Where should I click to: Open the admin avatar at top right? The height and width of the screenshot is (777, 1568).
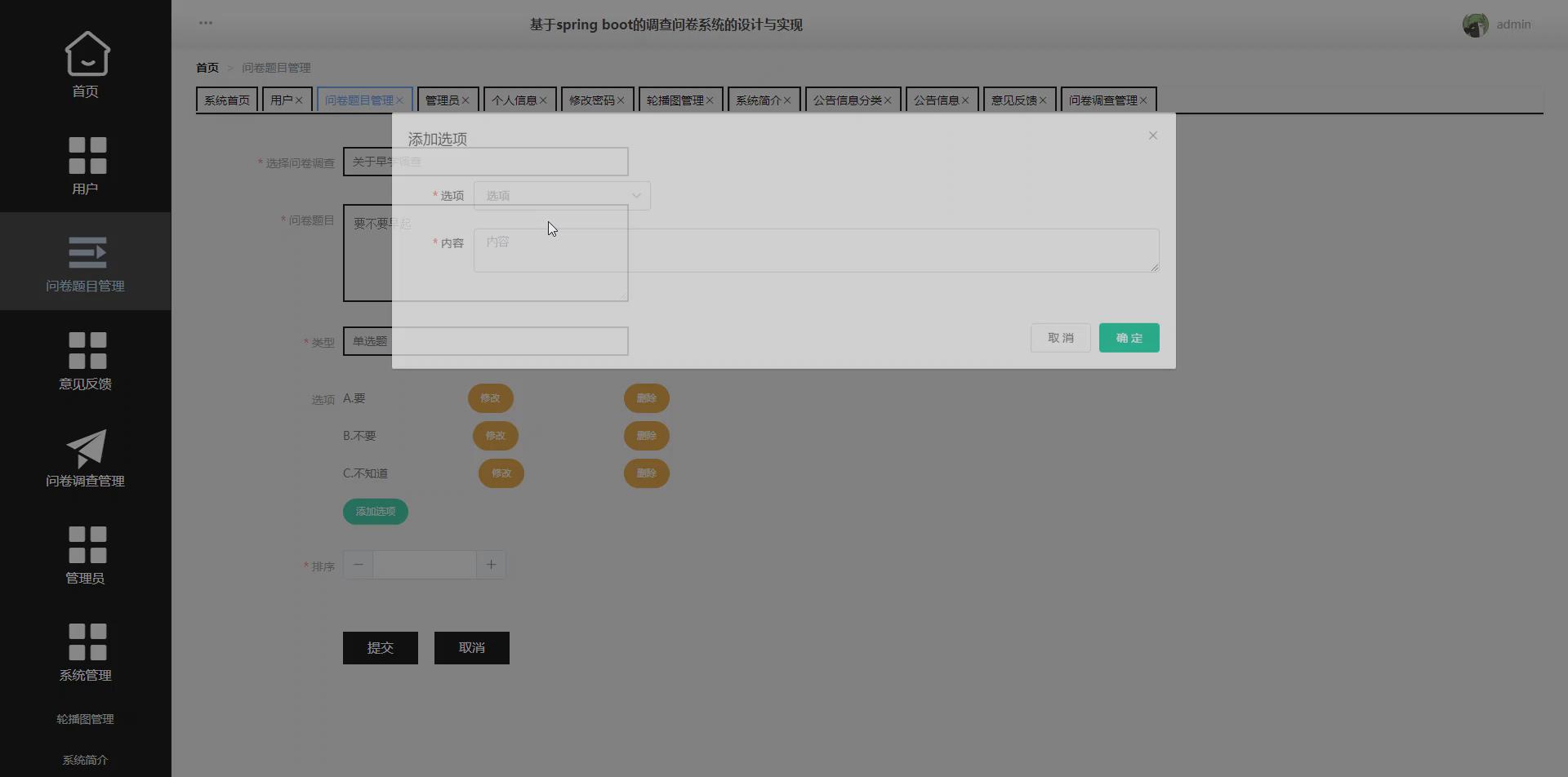pyautogui.click(x=1475, y=24)
